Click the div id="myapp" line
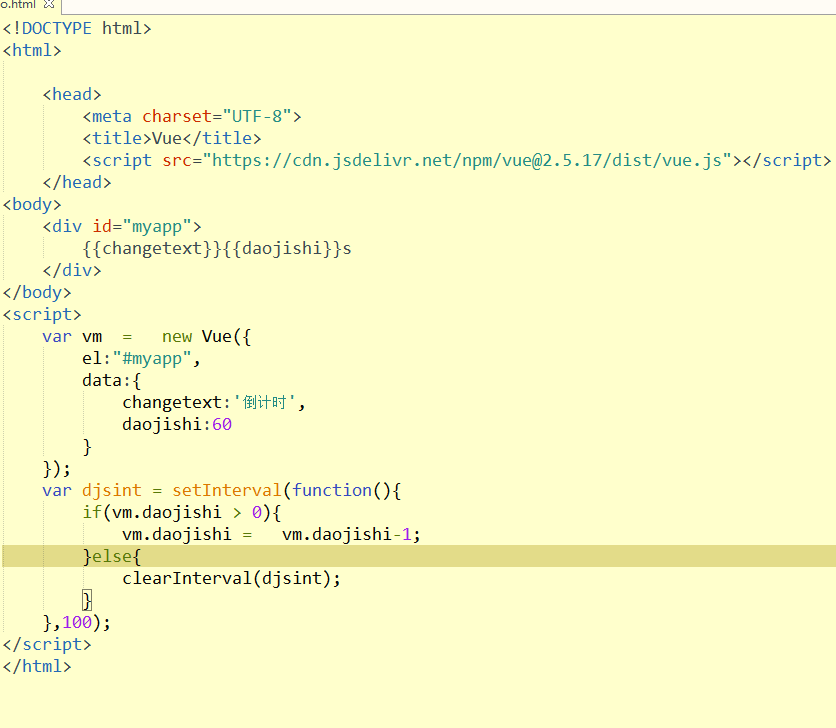 click(x=122, y=227)
